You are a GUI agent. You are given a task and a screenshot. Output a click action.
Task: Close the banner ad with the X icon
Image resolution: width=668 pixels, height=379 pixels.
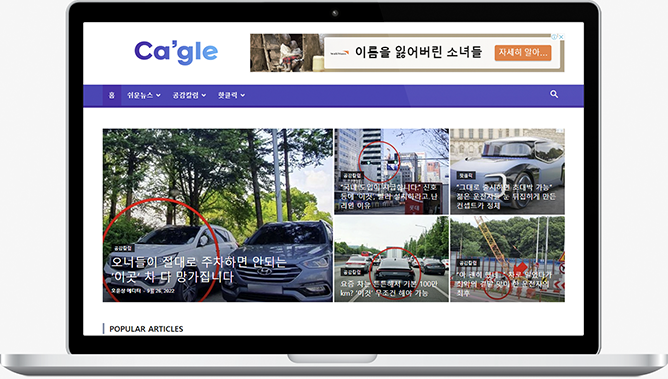(561, 37)
